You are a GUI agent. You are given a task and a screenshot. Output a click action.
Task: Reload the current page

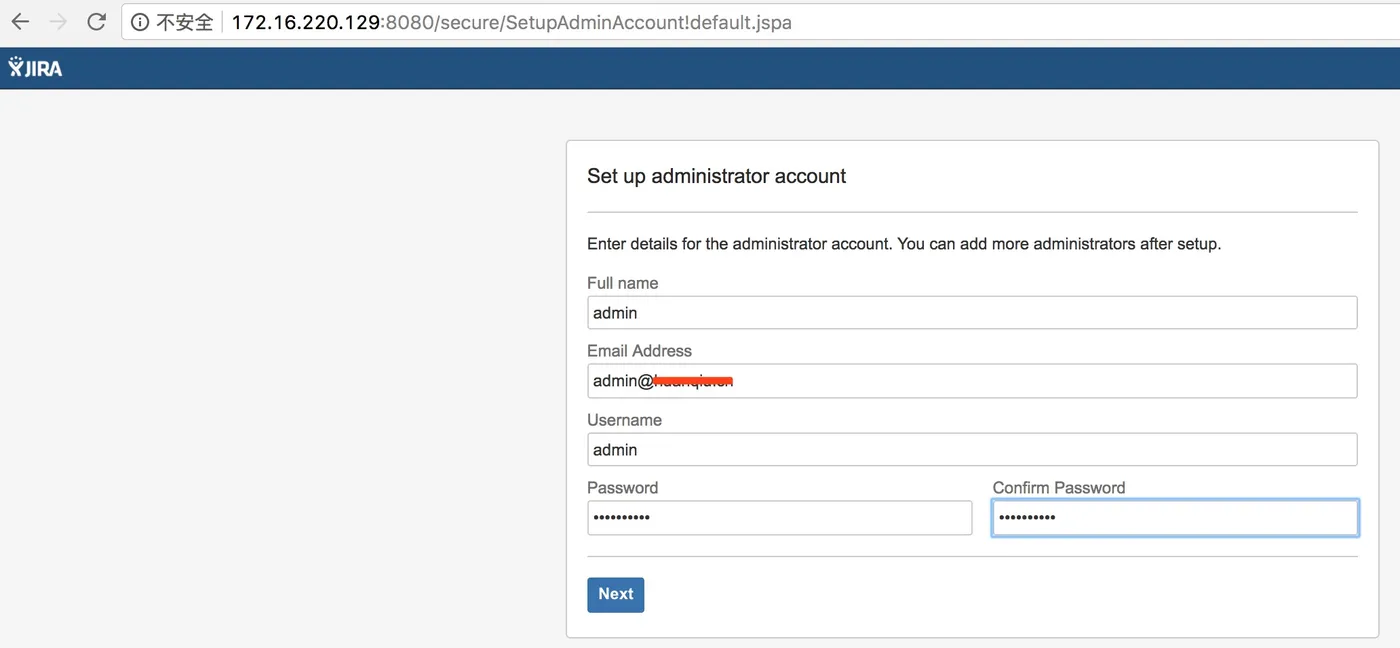(x=96, y=22)
